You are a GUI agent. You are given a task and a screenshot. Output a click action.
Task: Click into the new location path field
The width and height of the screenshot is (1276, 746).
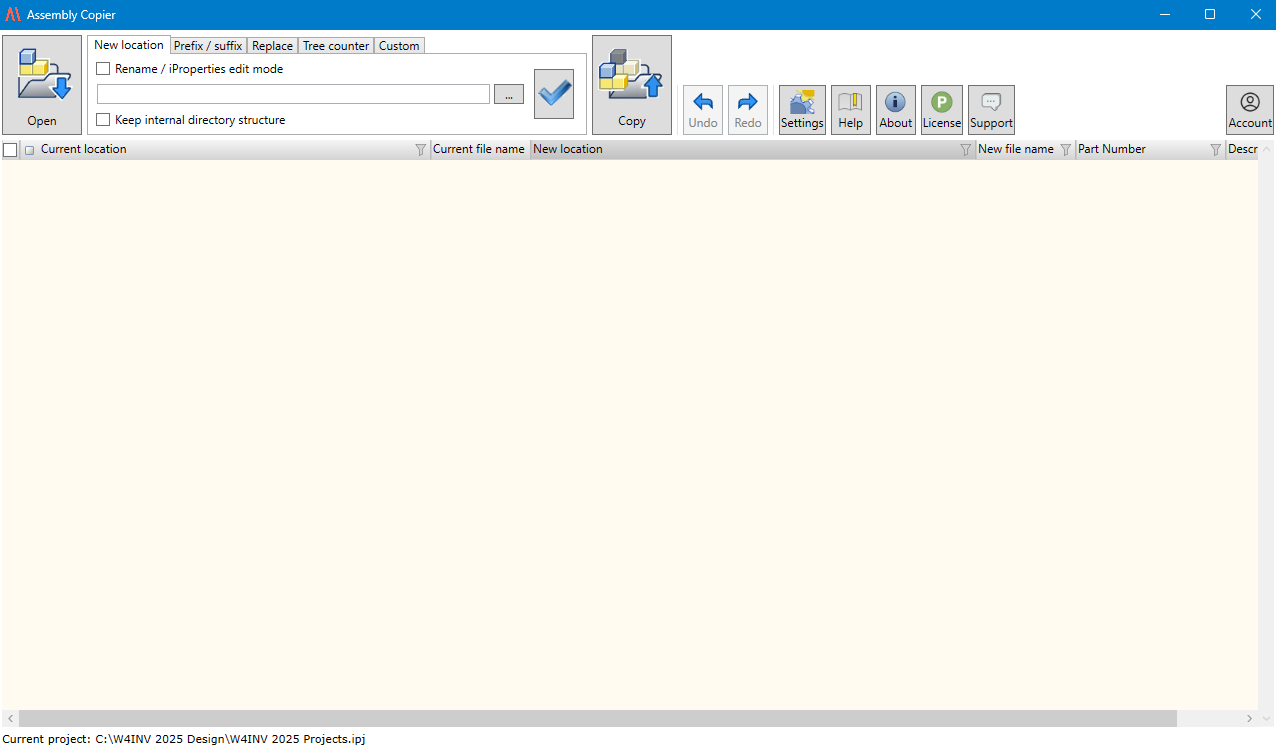coord(293,94)
